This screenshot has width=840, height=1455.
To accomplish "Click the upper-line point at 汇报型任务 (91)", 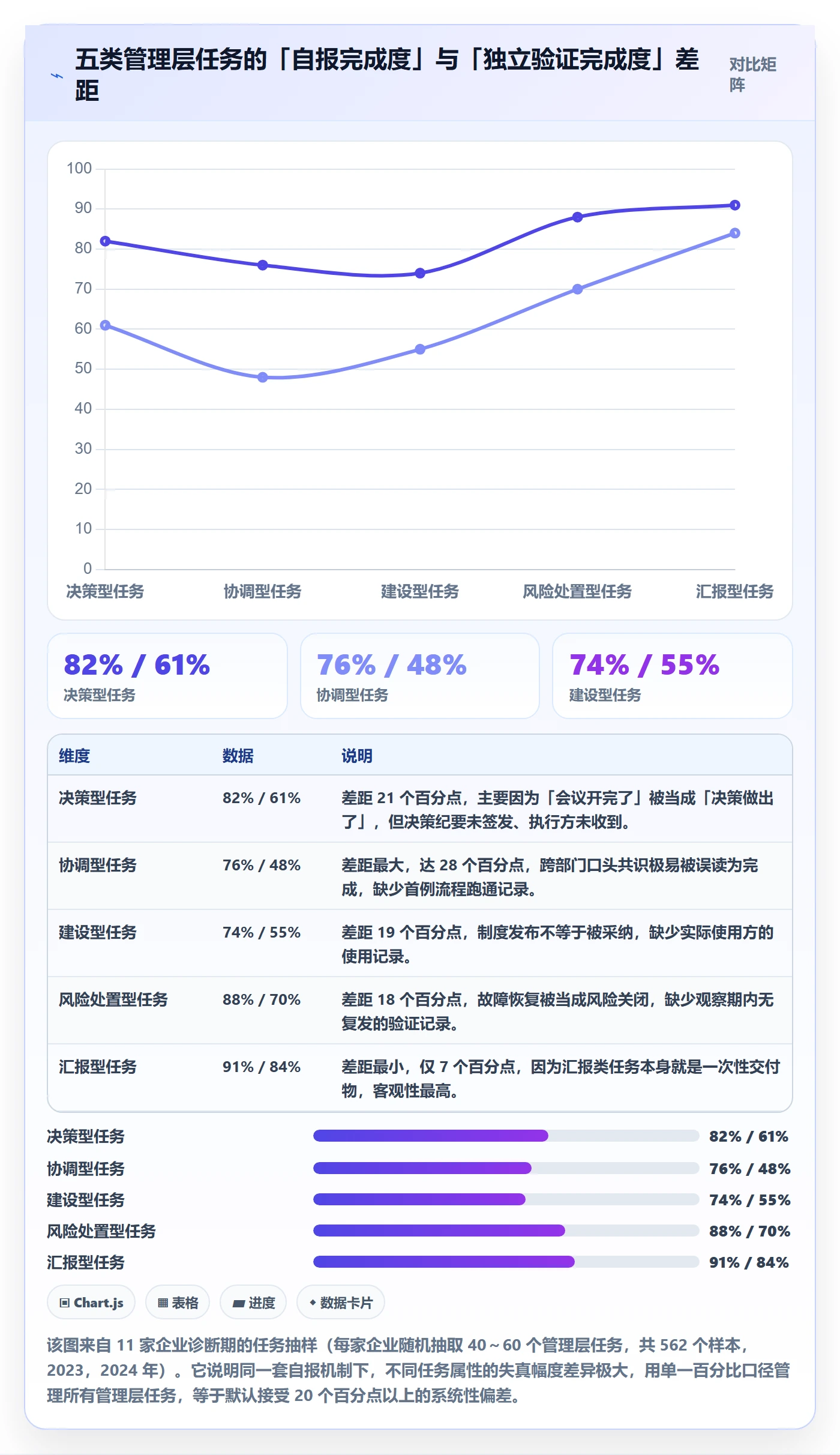I will click(x=735, y=205).
